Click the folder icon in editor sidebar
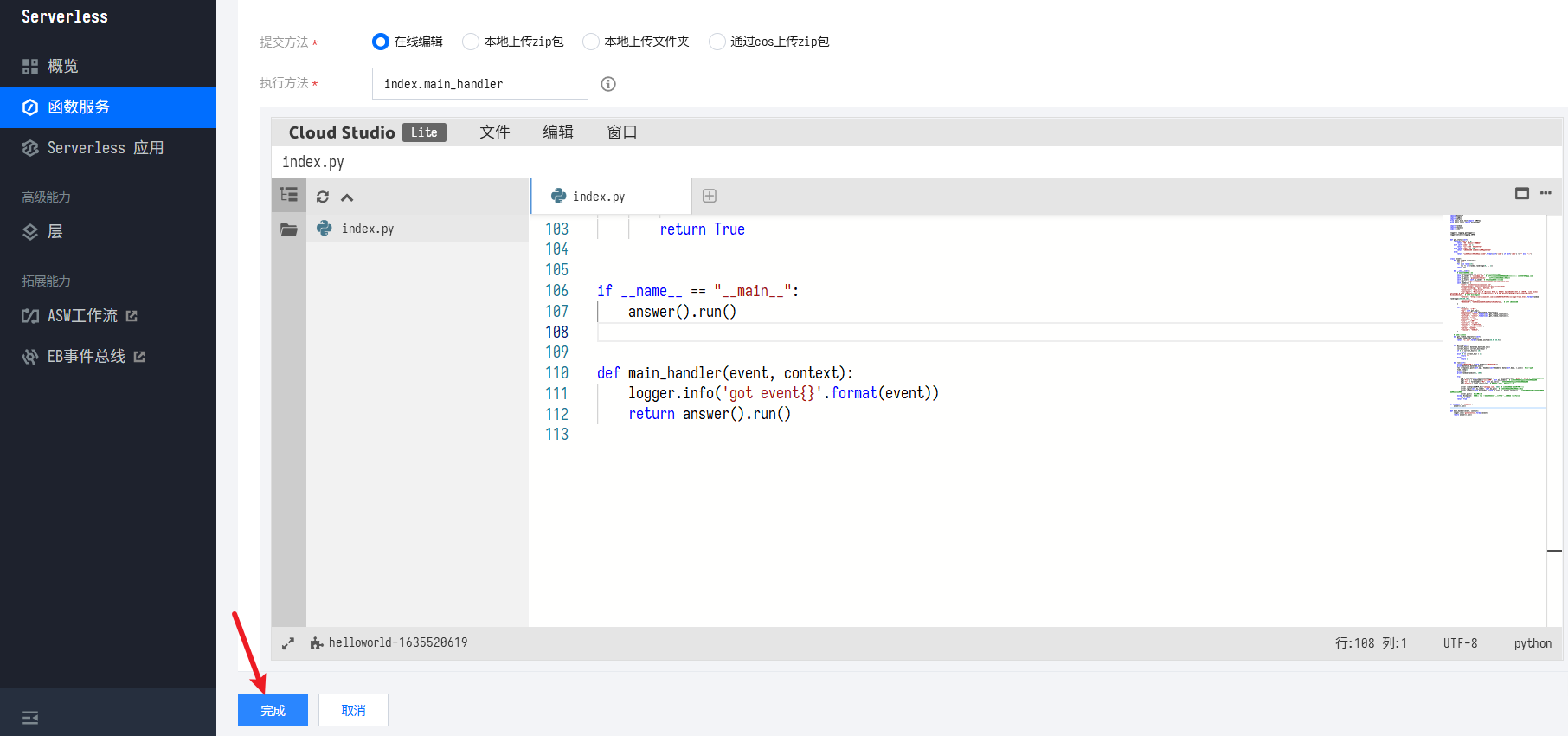1568x736 pixels. click(289, 229)
